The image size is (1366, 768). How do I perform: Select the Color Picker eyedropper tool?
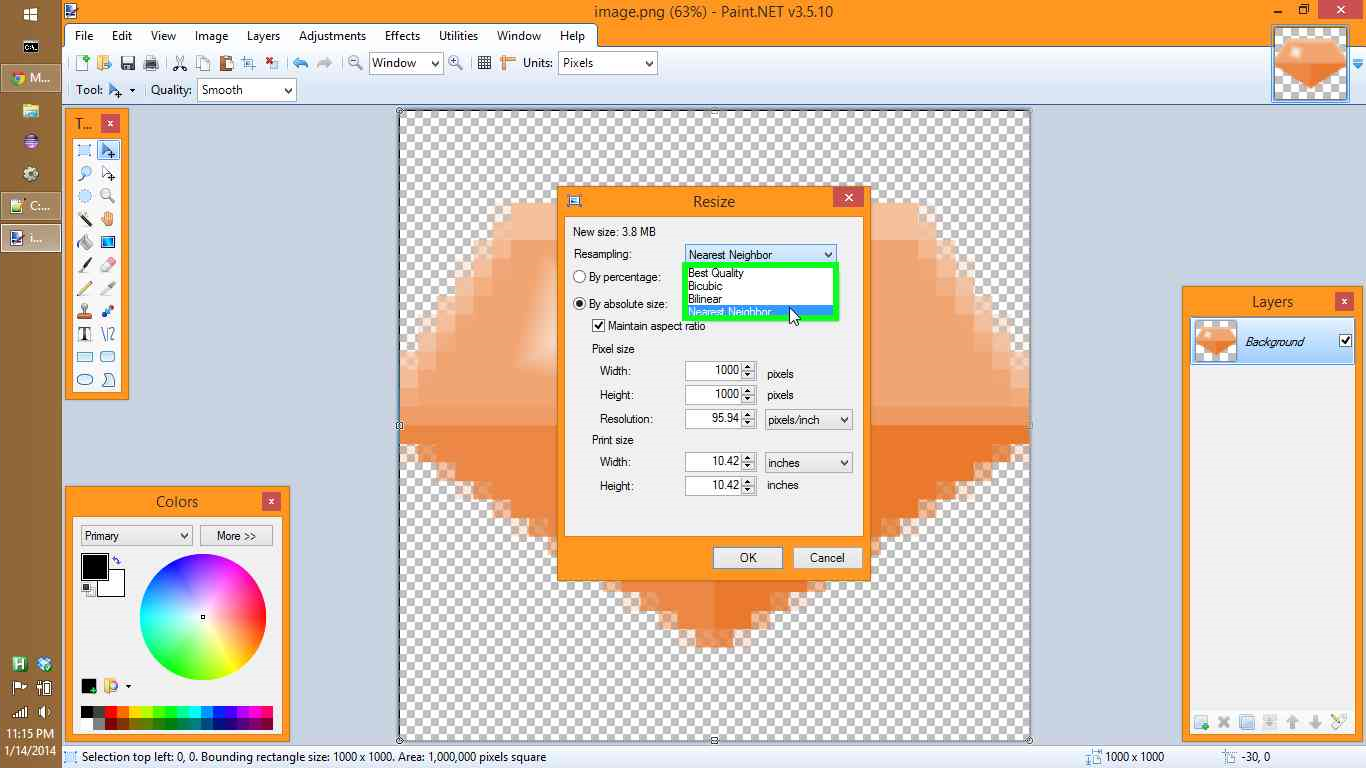108,288
